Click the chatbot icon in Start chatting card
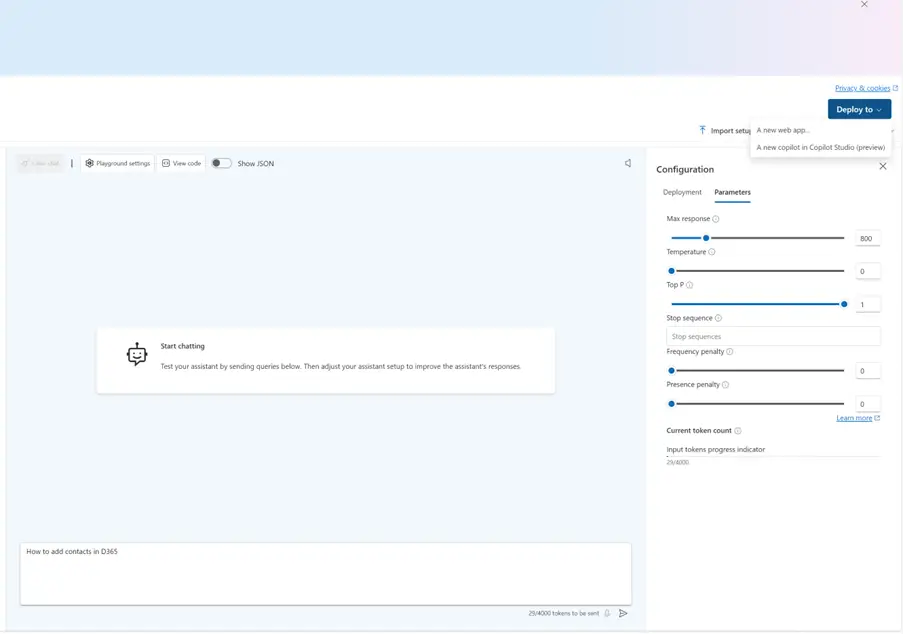 tap(136, 355)
